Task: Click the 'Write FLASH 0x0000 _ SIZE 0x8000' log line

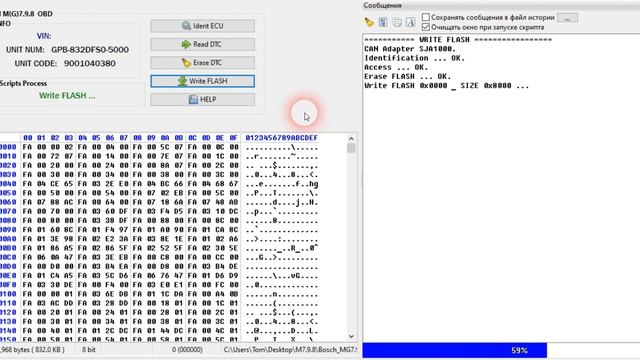Action: click(446, 86)
